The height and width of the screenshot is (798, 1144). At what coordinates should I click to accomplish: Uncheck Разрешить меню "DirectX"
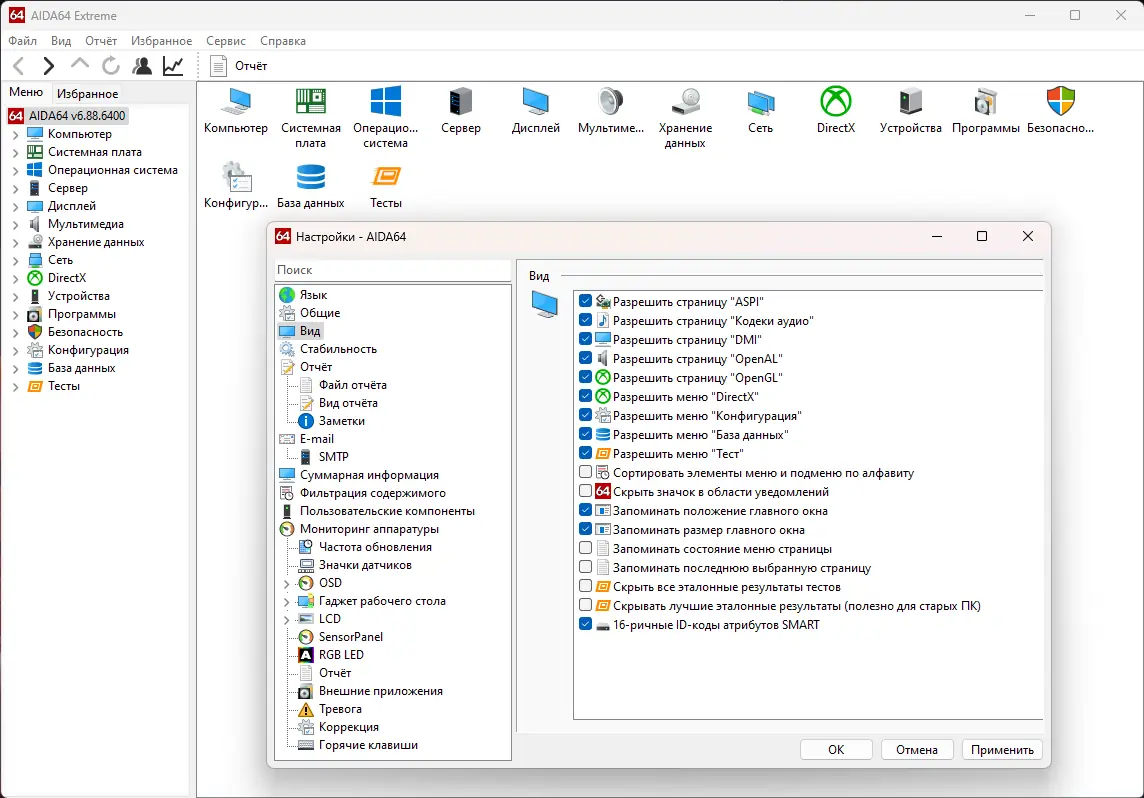[x=585, y=395]
